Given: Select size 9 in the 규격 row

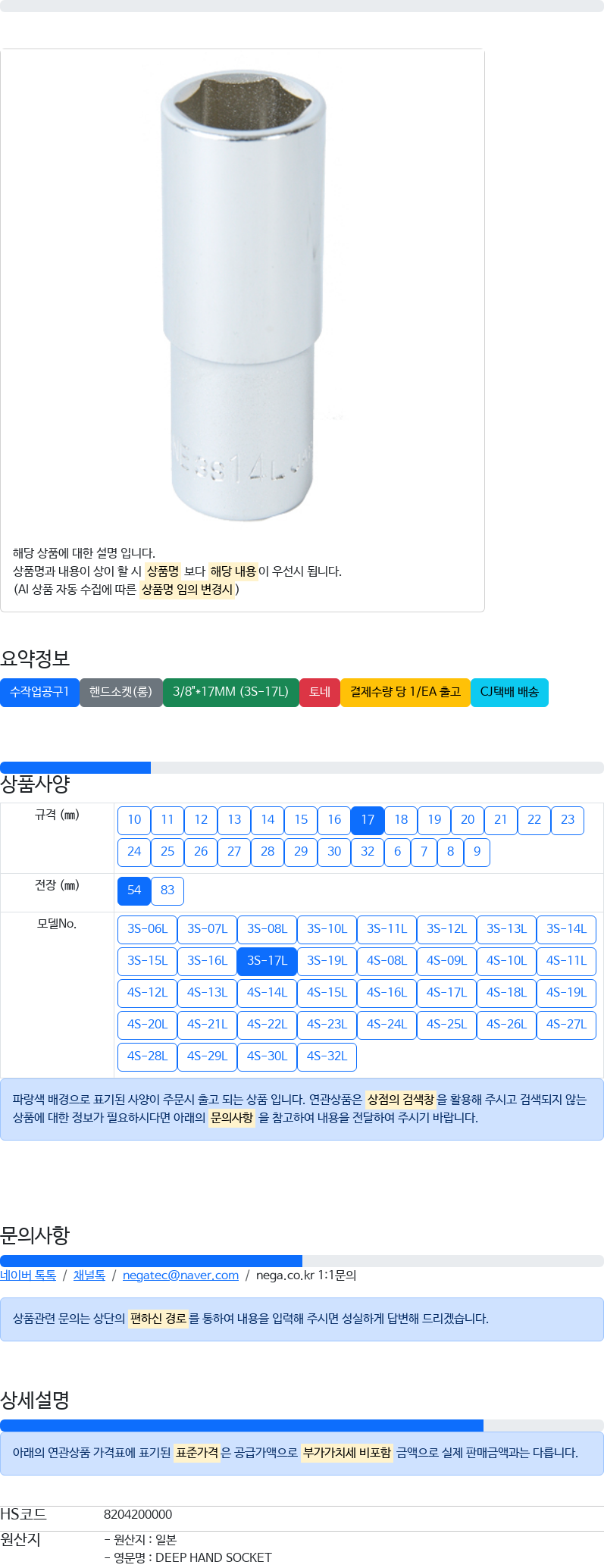Looking at the screenshot, I should click(477, 852).
